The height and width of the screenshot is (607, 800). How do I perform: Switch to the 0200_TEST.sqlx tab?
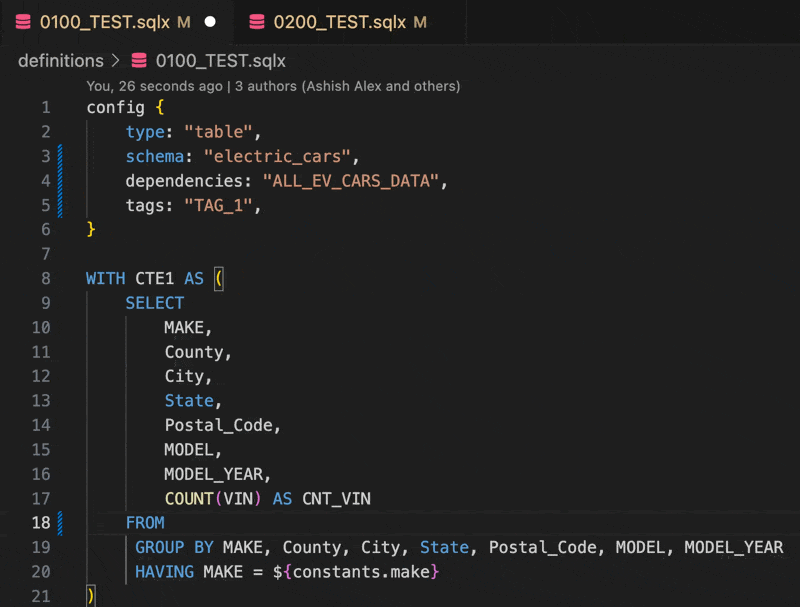340,20
